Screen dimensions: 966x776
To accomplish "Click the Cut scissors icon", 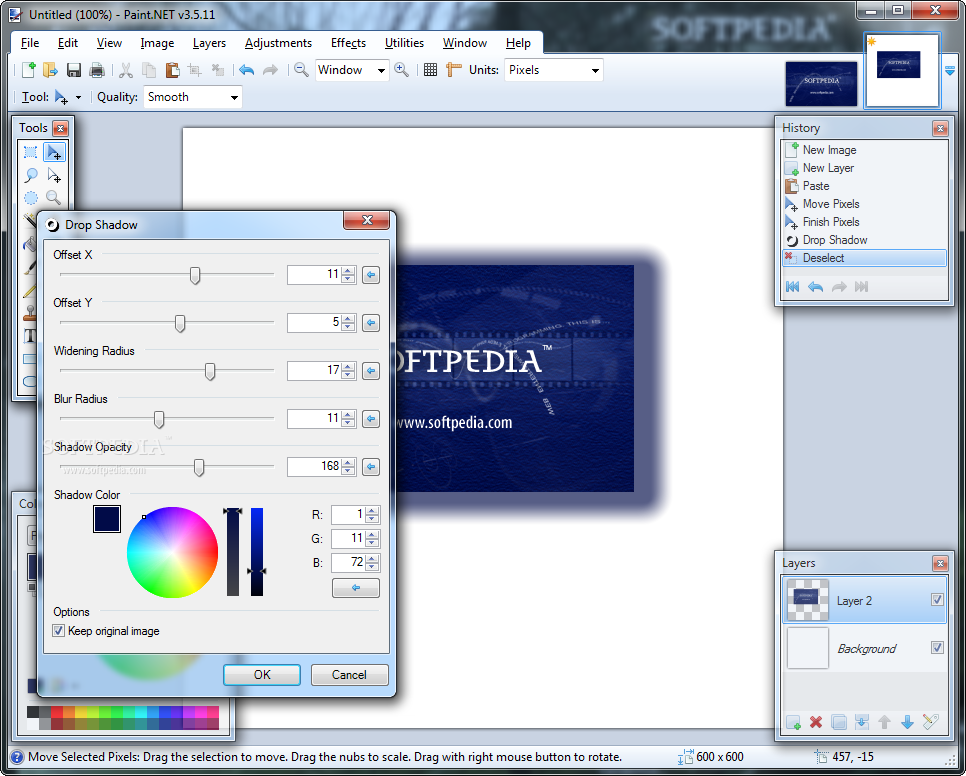I will [126, 70].
